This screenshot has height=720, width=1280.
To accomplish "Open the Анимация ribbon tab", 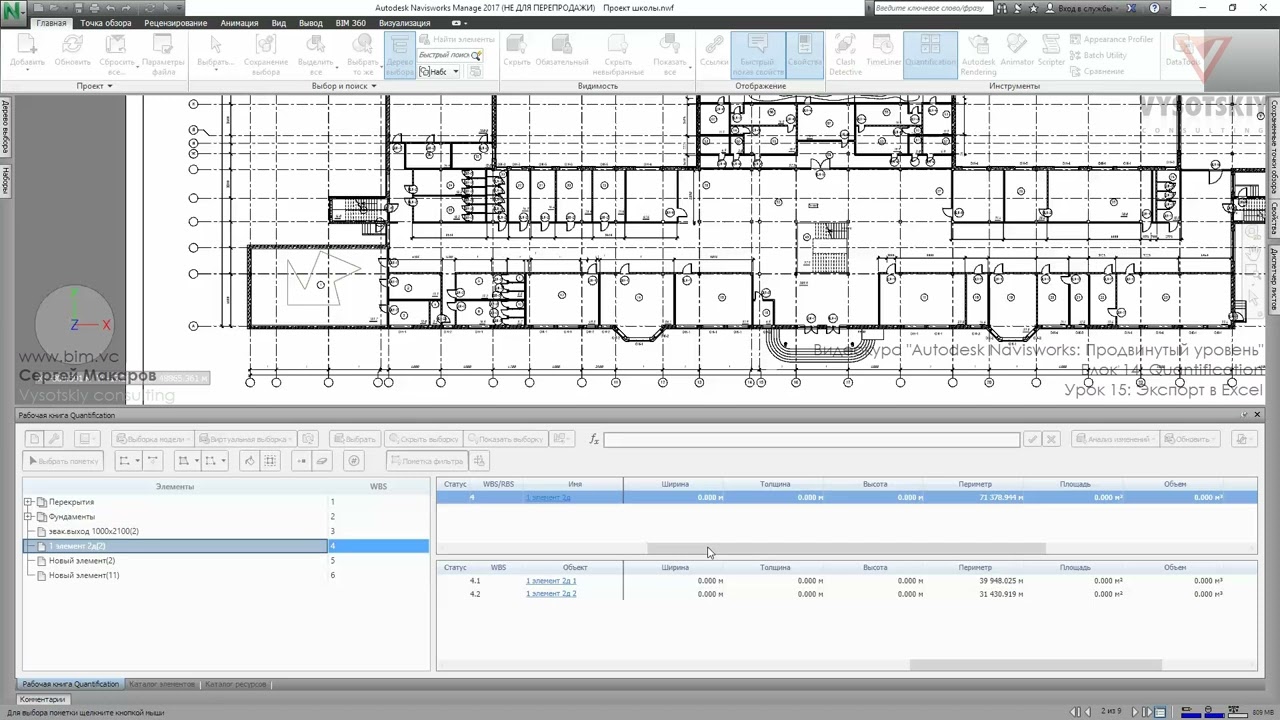I will (239, 23).
